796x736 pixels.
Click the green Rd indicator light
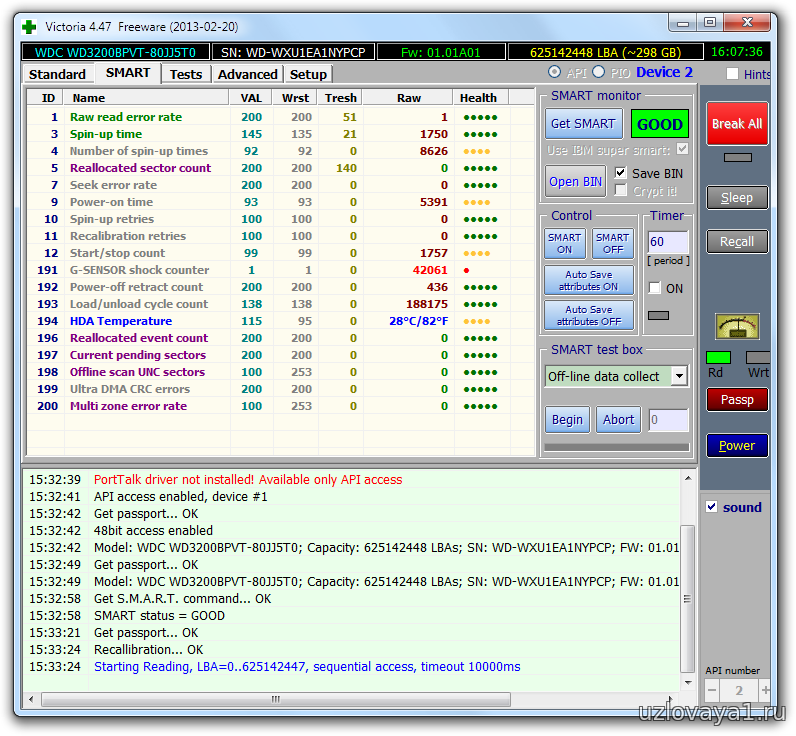718,357
